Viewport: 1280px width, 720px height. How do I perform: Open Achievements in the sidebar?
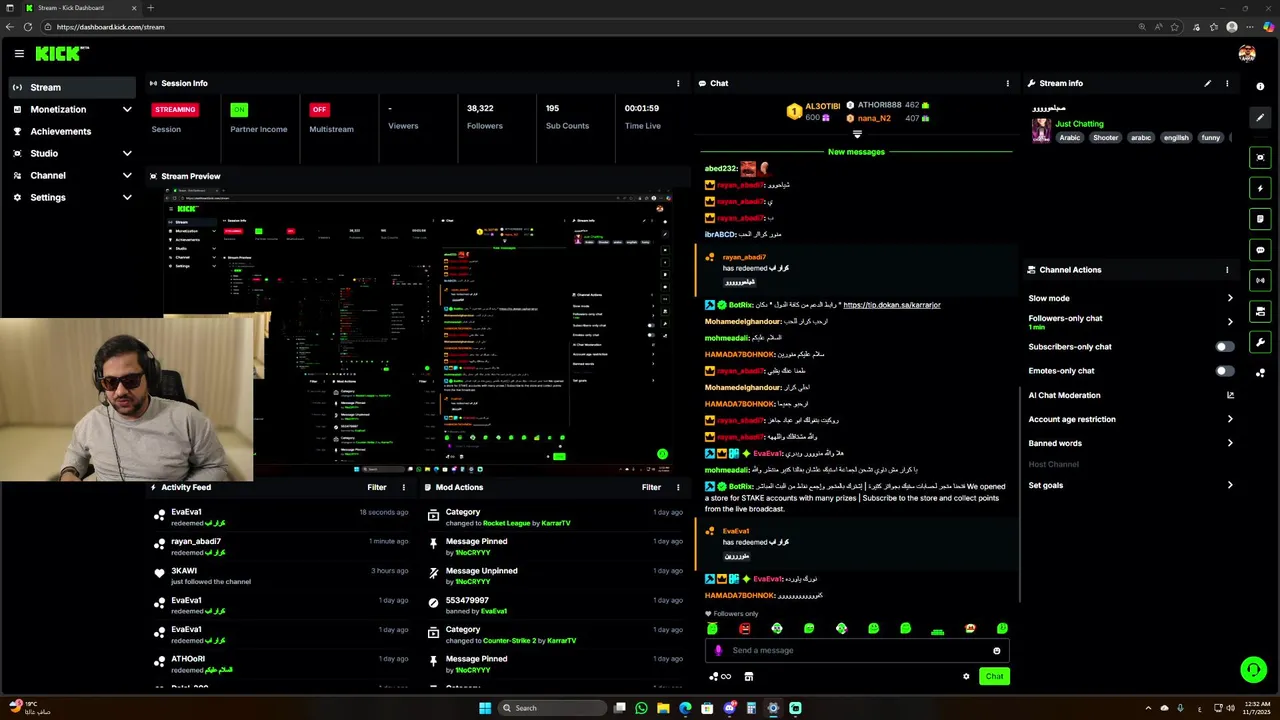[x=72, y=131]
